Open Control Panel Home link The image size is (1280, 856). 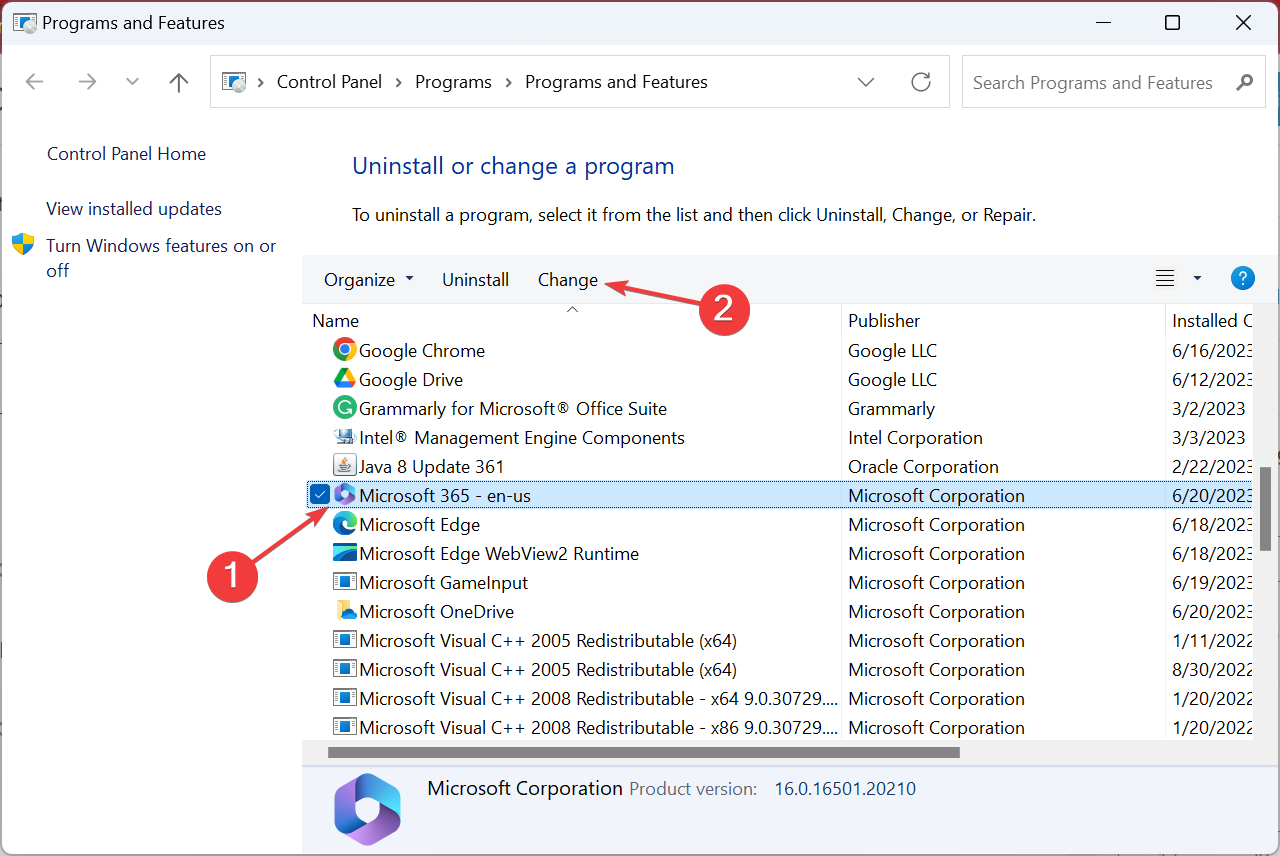[126, 154]
